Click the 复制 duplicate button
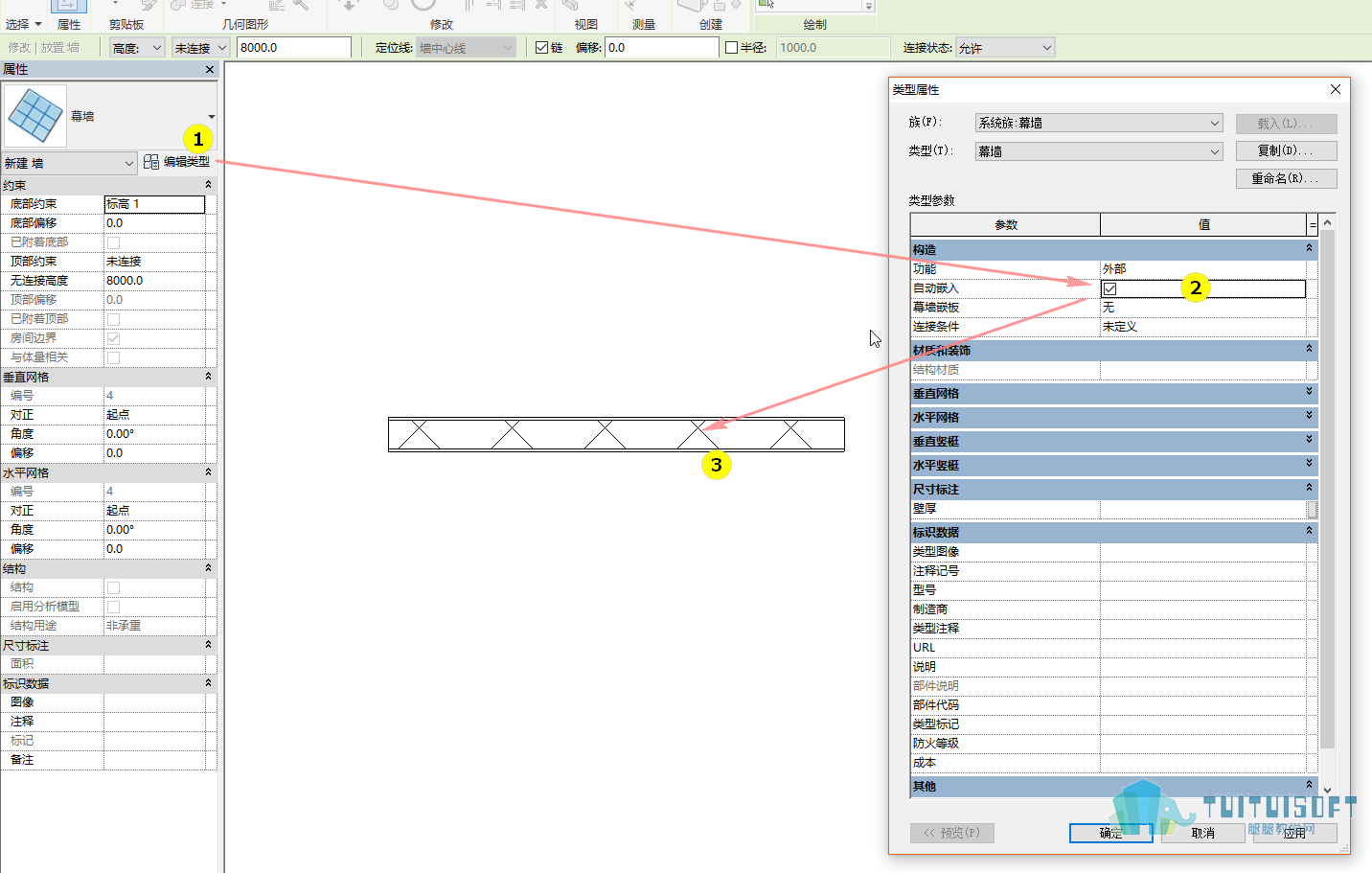 (1286, 150)
